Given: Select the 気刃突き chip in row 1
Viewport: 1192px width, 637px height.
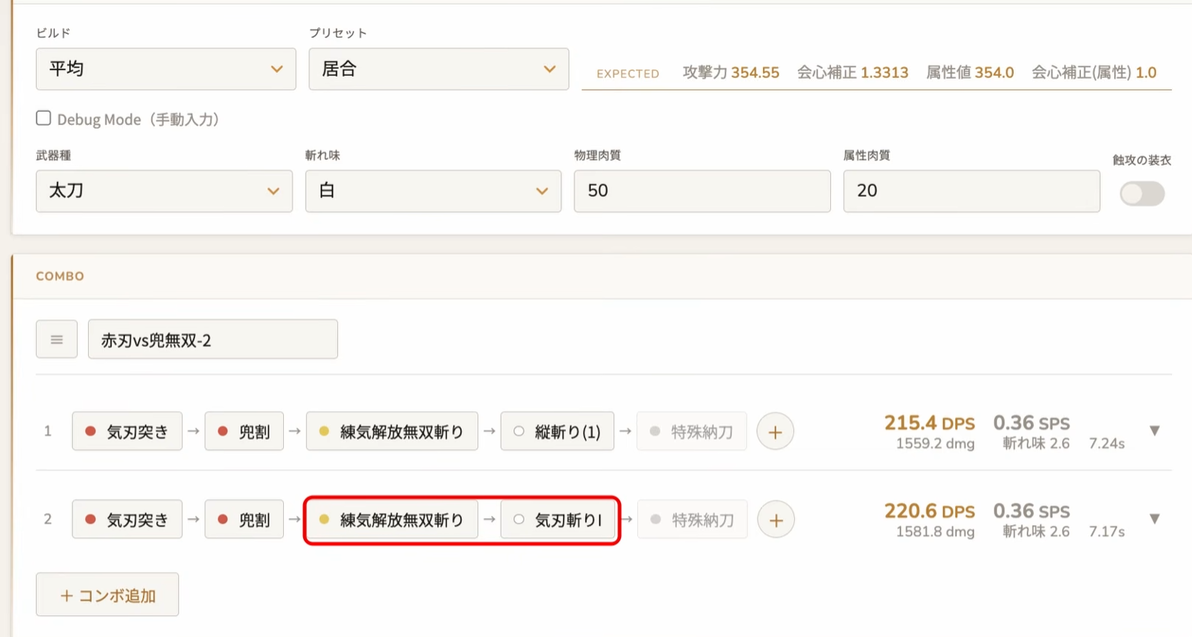Looking at the screenshot, I should coord(127,432).
